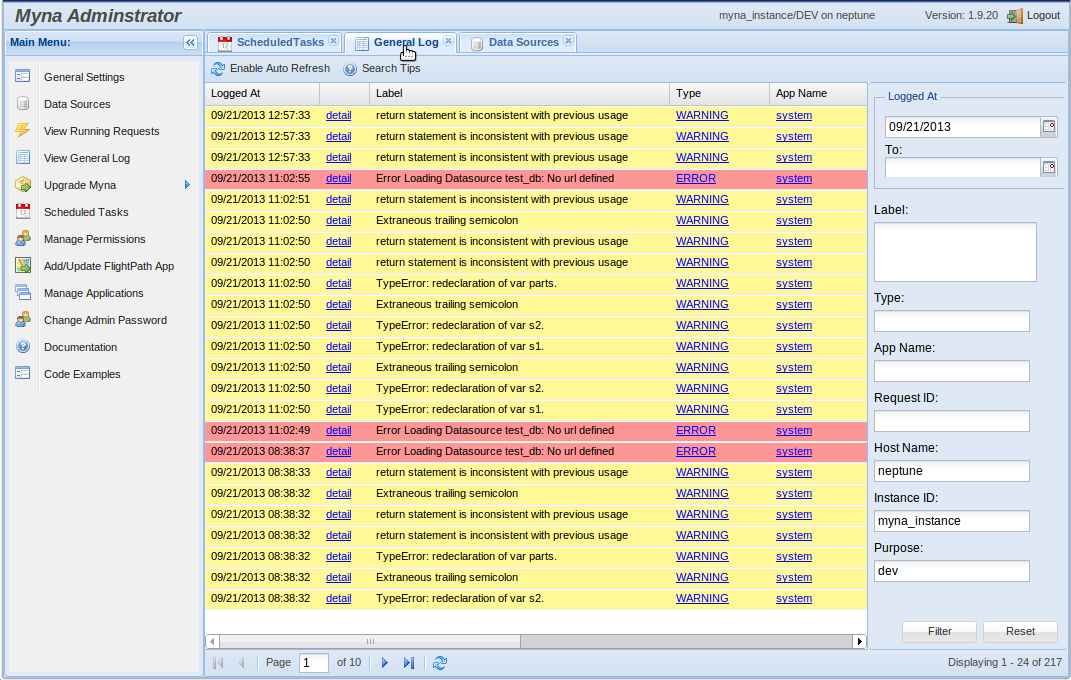Viewport: 1071px width, 680px height.
Task: Collapse the Main Menu panel
Action: (x=190, y=42)
